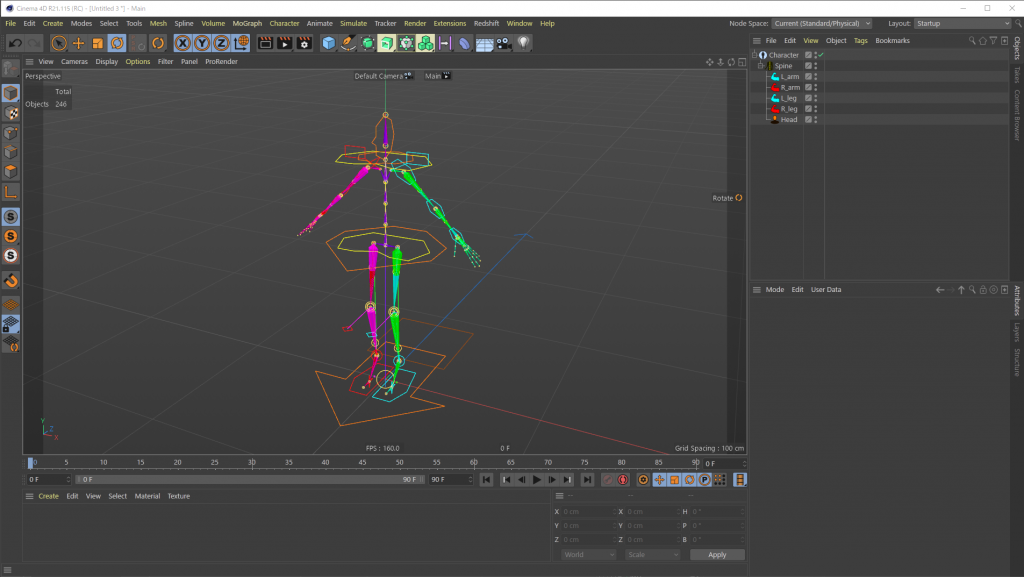Click the Object Manager search magnifier icon
Screen dimensions: 1024x577
coord(972,40)
